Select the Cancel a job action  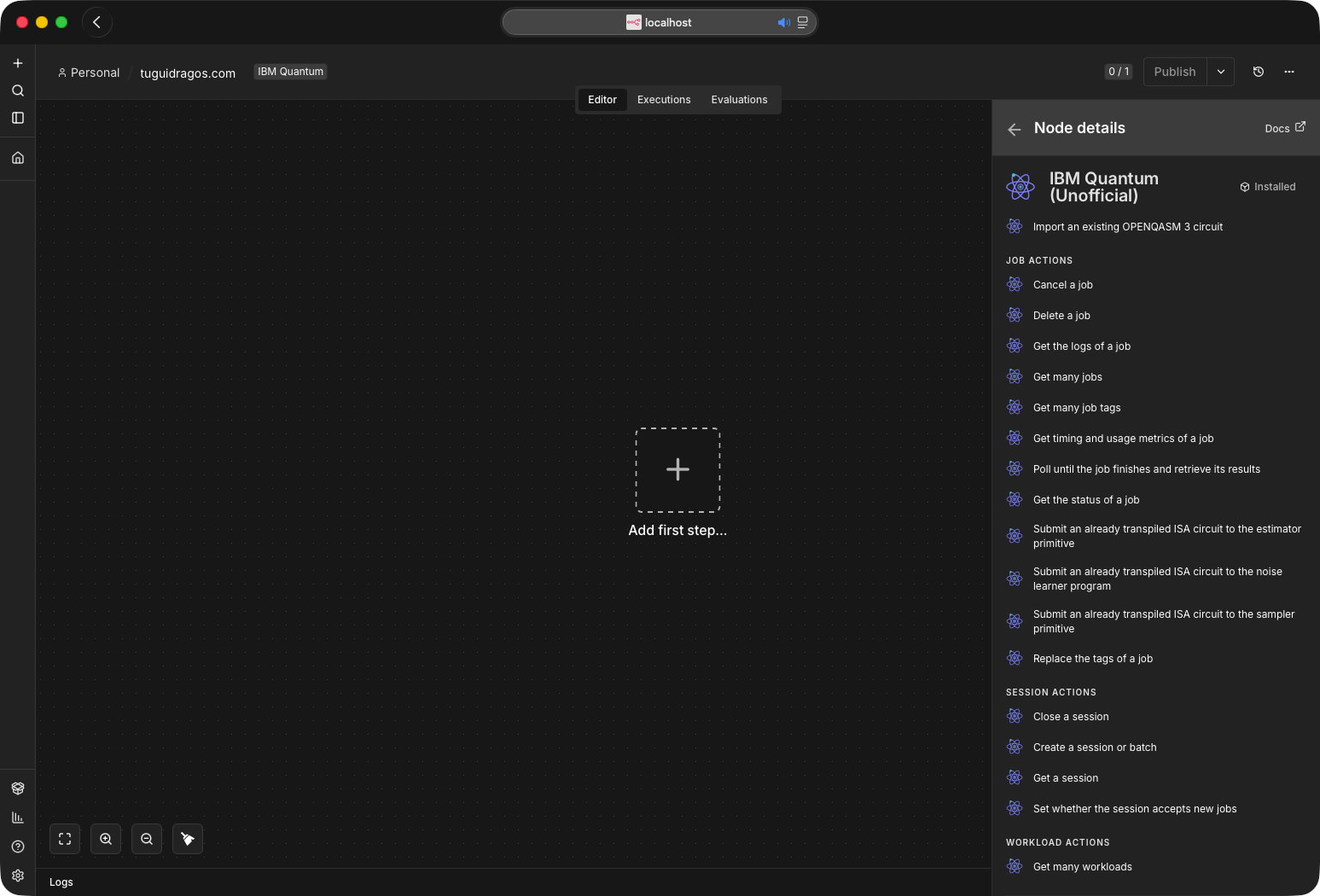click(x=1156, y=285)
